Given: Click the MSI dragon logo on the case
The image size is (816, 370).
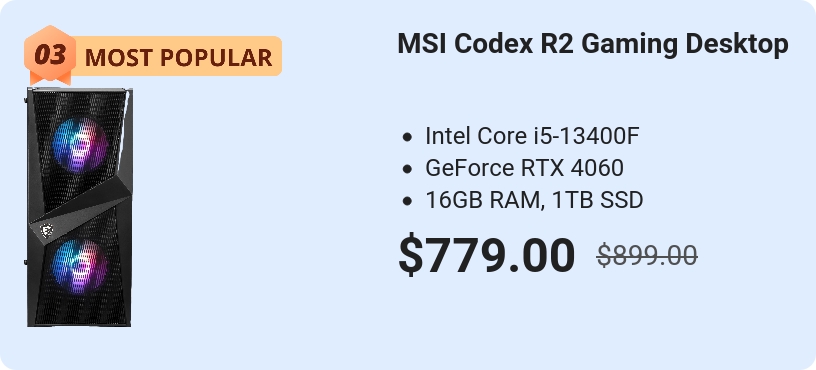Looking at the screenshot, I should tap(46, 230).
